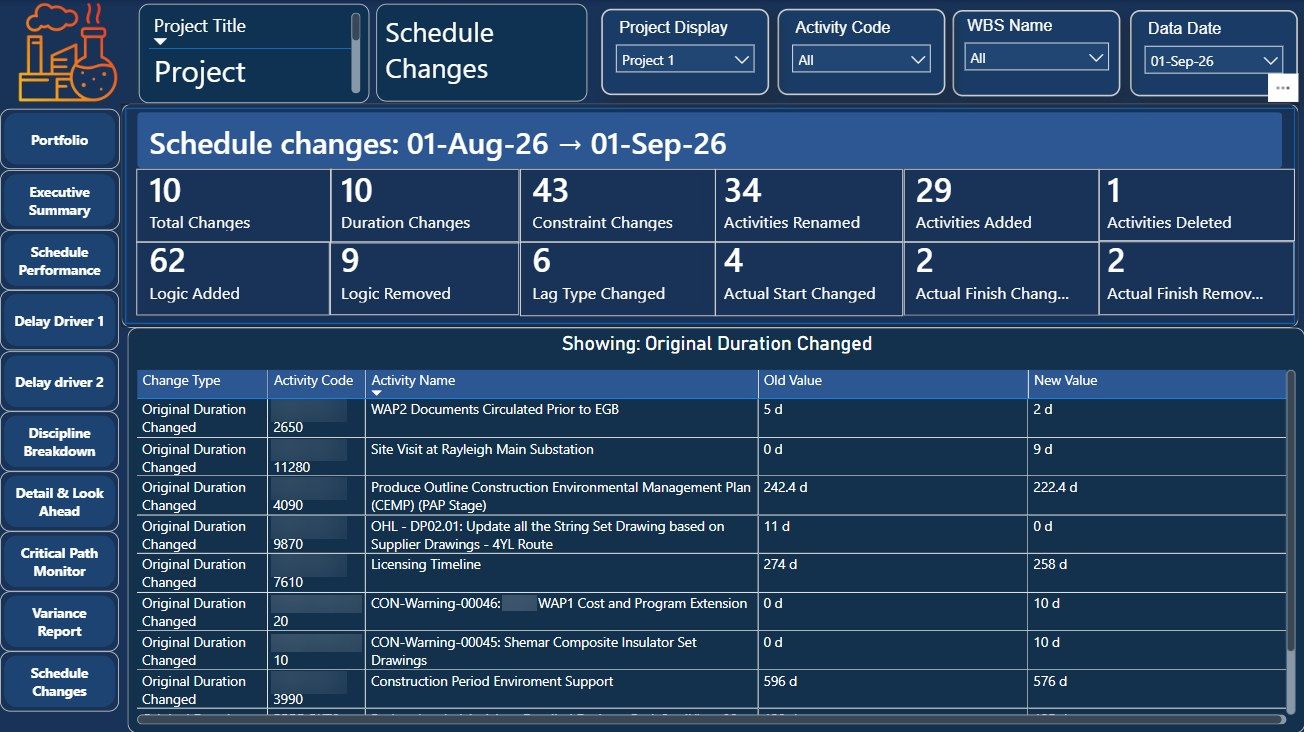Viewport: 1304px width, 732px height.
Task: Click Construction Period Enviroment Support row
Action: (711, 690)
